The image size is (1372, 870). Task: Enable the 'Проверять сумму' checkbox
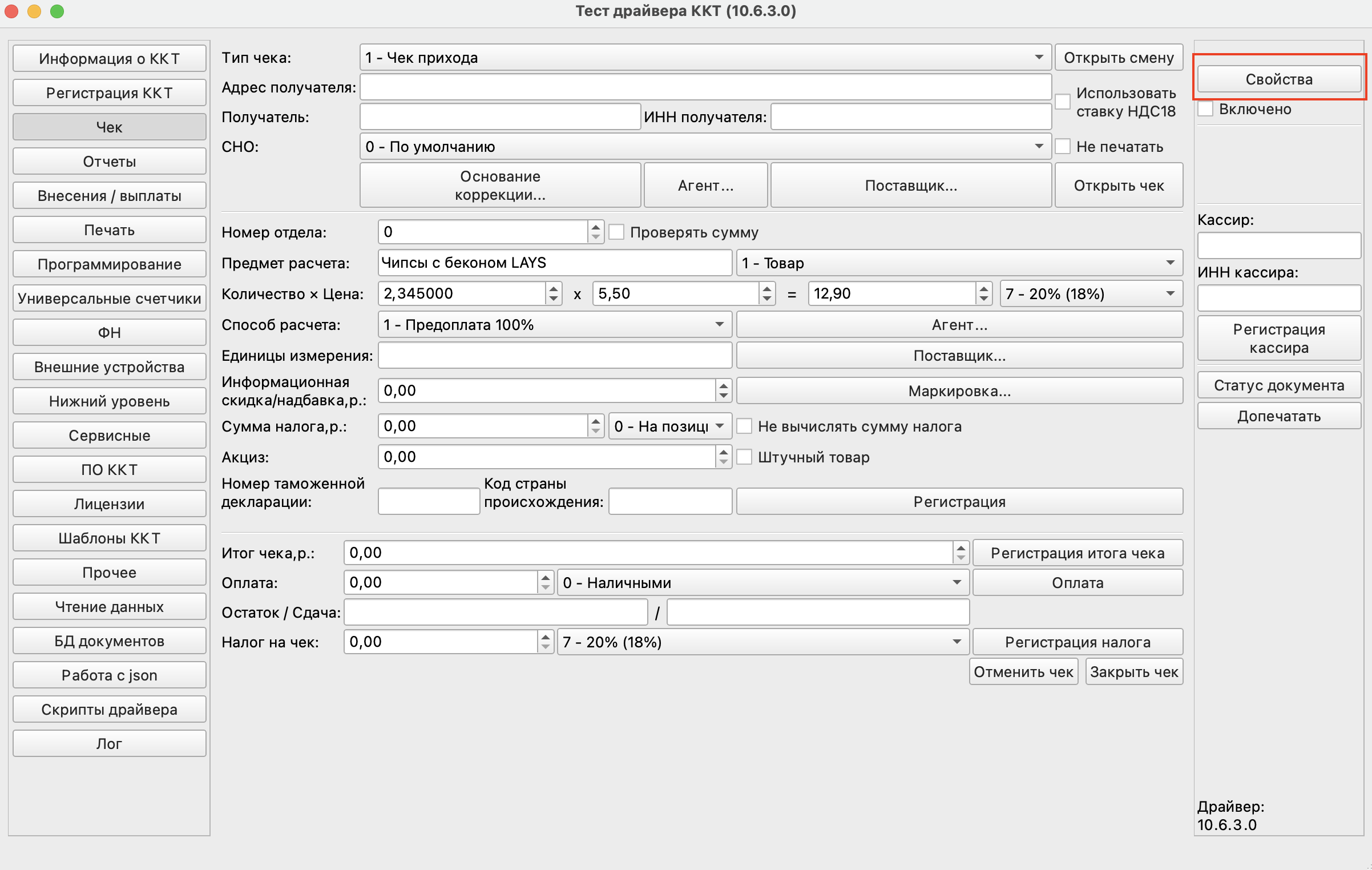[x=616, y=232]
